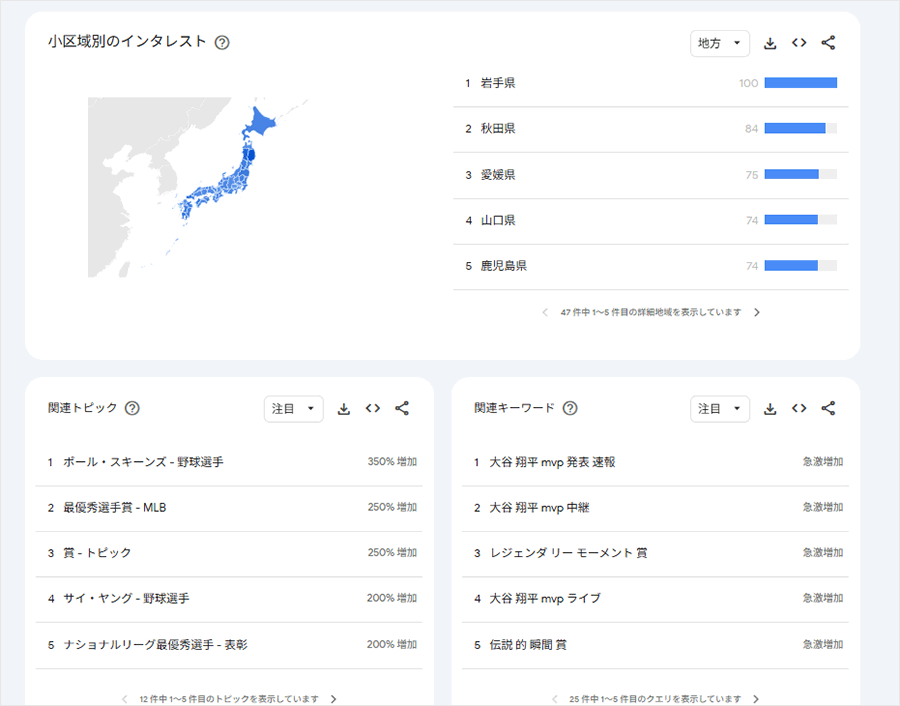Viewport: 900px width, 706px height.
Task: Open embed code for the regional interest panel
Action: click(x=799, y=43)
